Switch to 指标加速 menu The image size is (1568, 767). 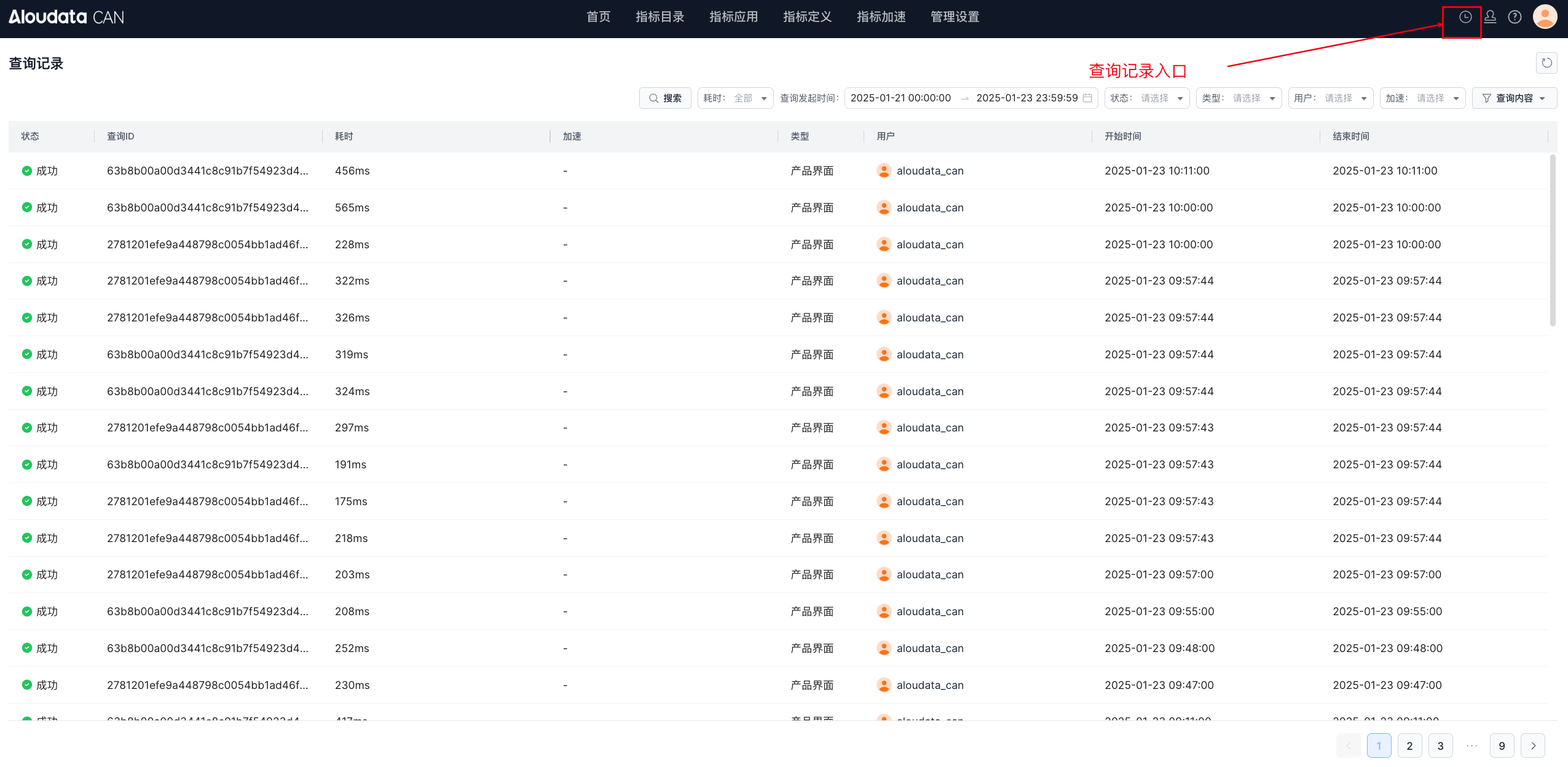[881, 17]
